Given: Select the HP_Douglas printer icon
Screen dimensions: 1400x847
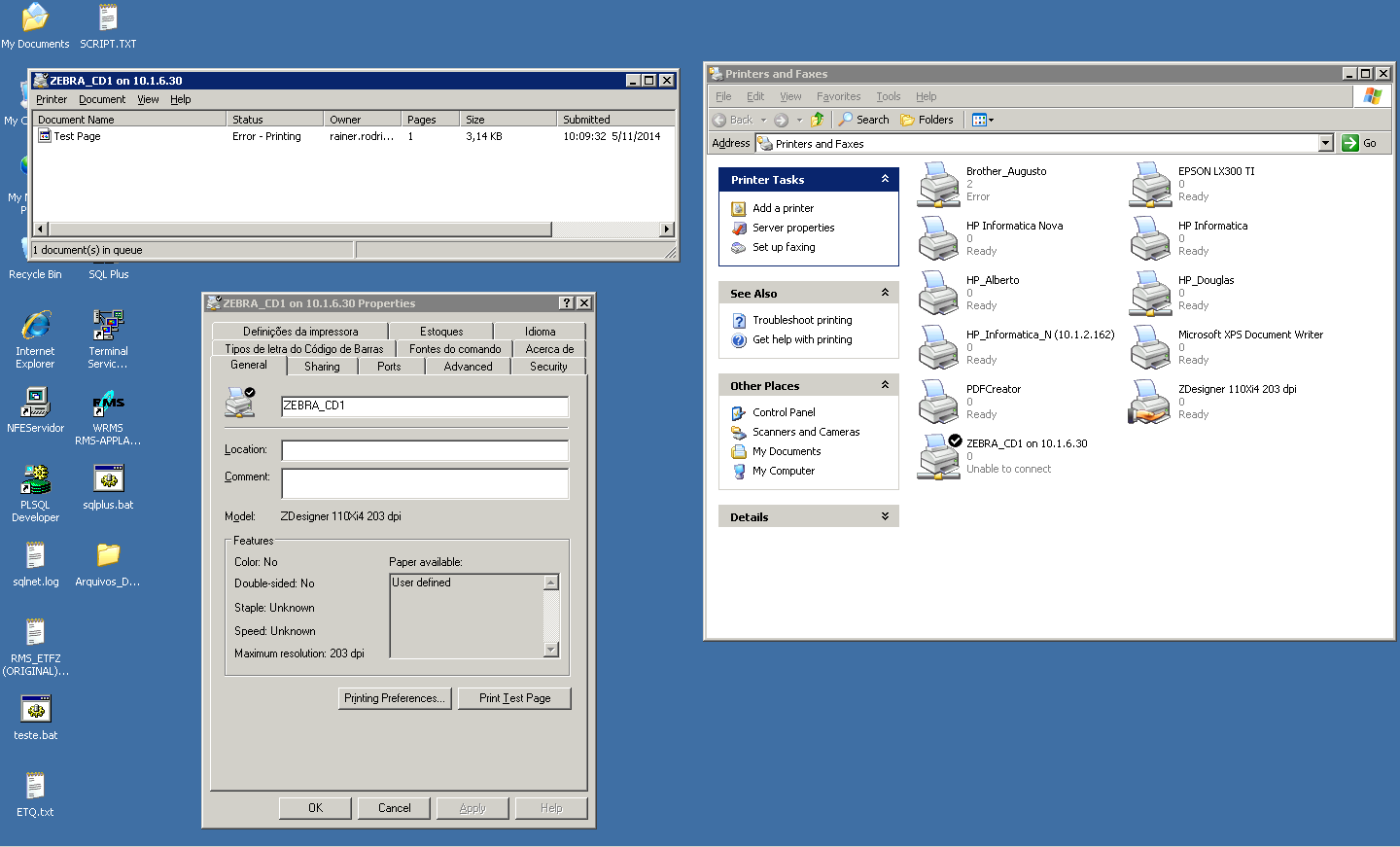Looking at the screenshot, I should (x=1151, y=294).
